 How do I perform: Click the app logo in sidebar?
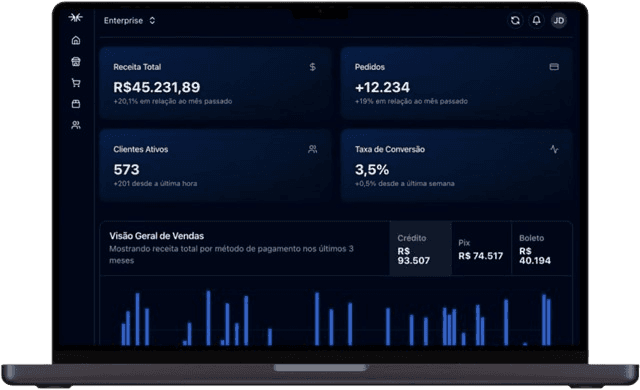click(76, 17)
